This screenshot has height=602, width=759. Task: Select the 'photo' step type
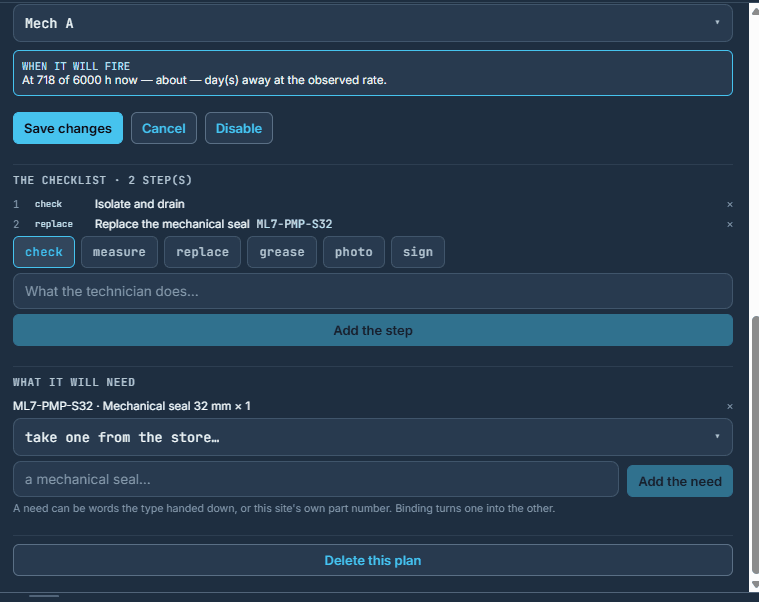(x=354, y=252)
